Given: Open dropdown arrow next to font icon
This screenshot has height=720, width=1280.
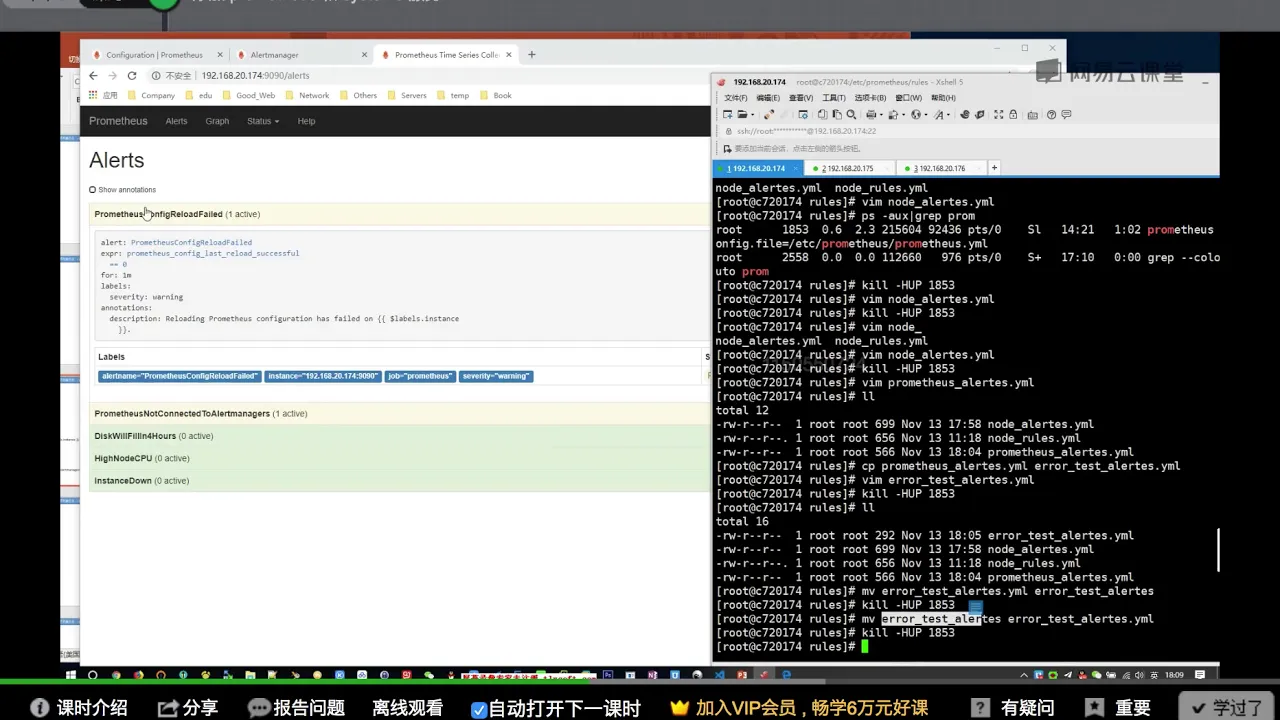Looking at the screenshot, I should click(948, 115).
